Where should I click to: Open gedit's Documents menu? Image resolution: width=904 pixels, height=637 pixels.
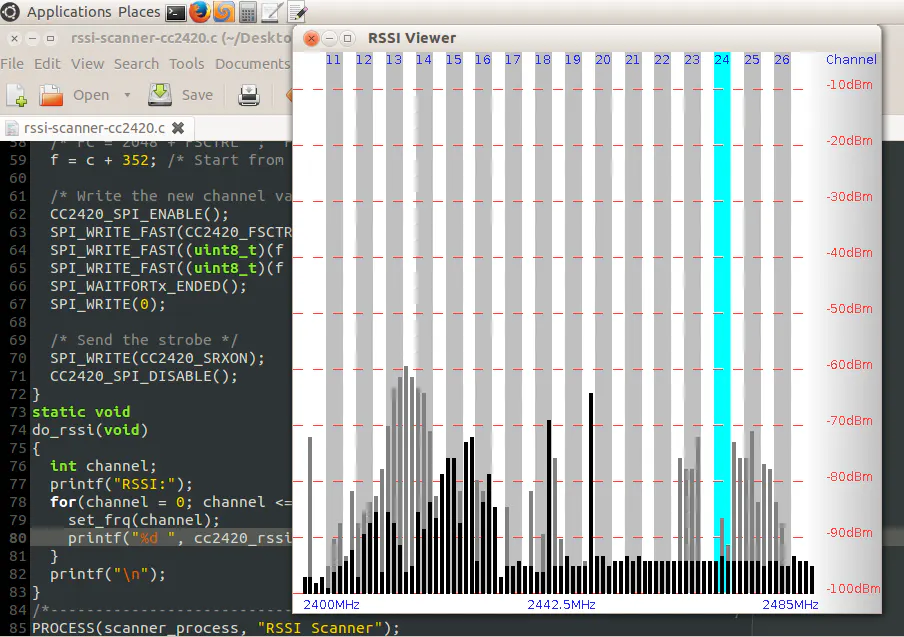pos(253,64)
